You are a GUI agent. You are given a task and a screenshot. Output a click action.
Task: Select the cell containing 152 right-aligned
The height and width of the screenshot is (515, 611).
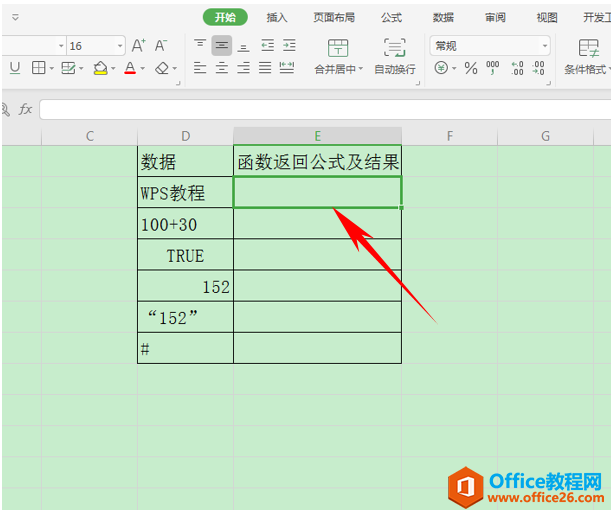(185, 286)
